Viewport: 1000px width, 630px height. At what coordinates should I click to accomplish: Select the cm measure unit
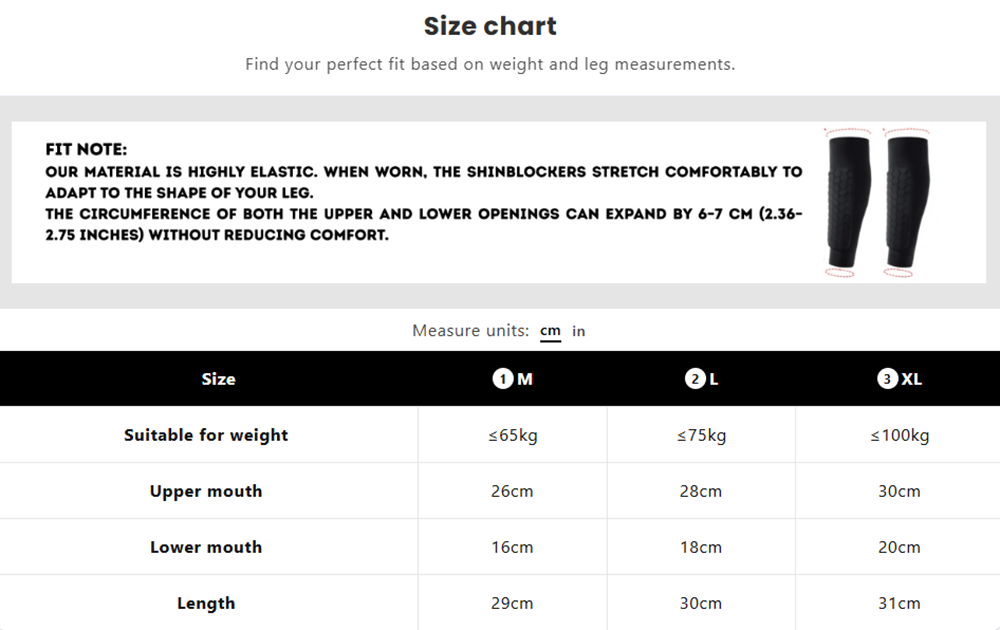550,331
